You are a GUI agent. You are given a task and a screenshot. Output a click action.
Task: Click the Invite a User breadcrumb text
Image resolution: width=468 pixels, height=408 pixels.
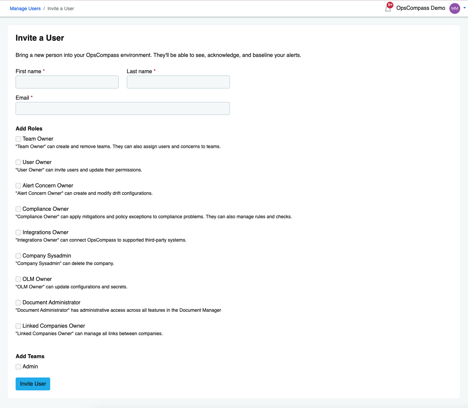pos(61,8)
